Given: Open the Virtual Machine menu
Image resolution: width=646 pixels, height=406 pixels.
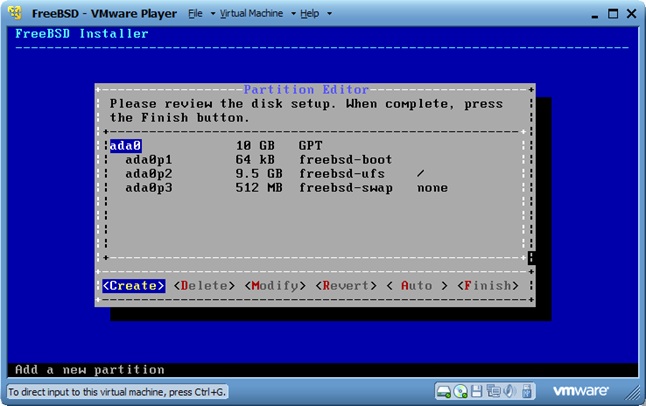Looking at the screenshot, I should click(x=250, y=14).
